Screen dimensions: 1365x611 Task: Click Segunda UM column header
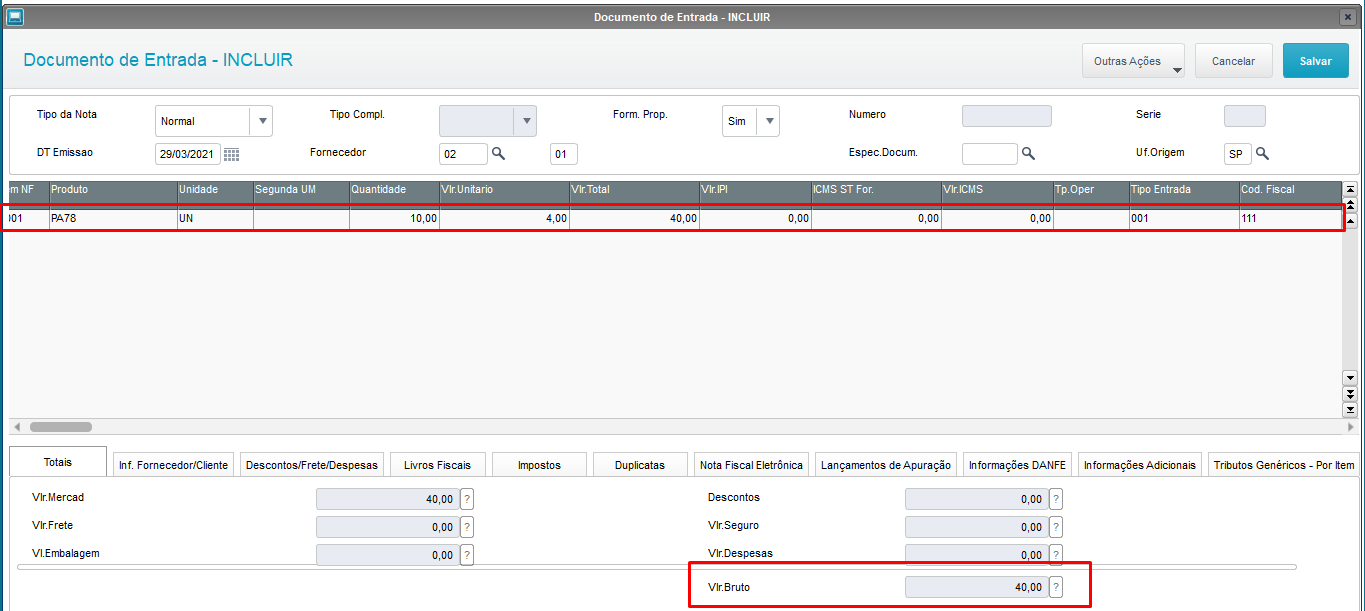click(x=301, y=189)
